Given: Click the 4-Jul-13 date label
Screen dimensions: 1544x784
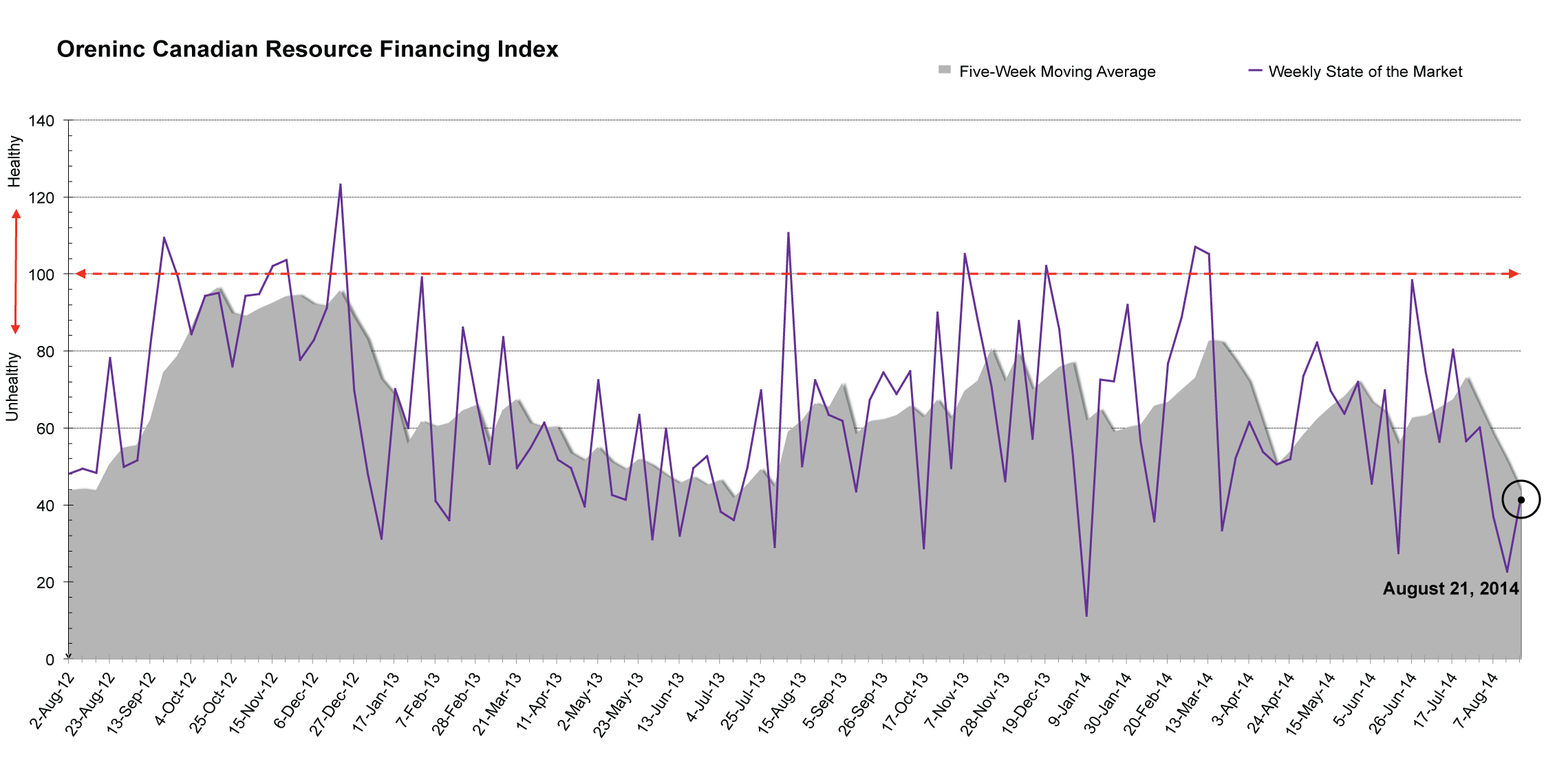Looking at the screenshot, I should pos(705,698).
